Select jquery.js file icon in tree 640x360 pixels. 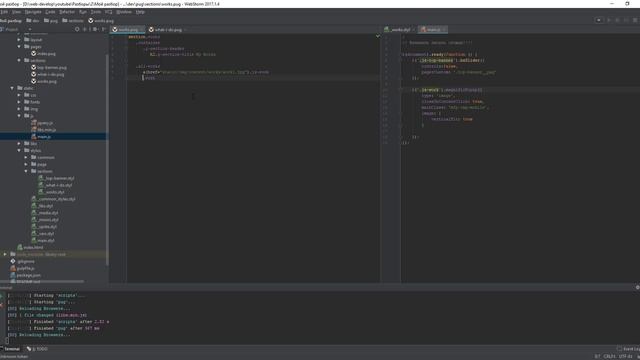34,123
